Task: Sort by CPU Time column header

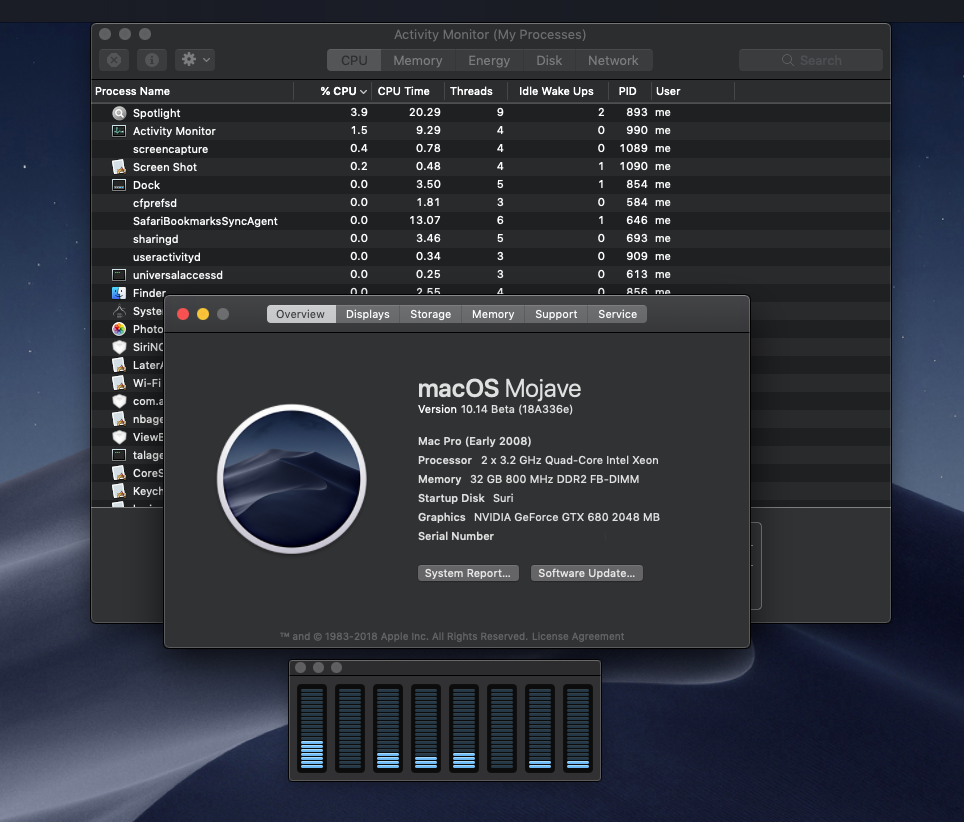Action: [x=408, y=91]
